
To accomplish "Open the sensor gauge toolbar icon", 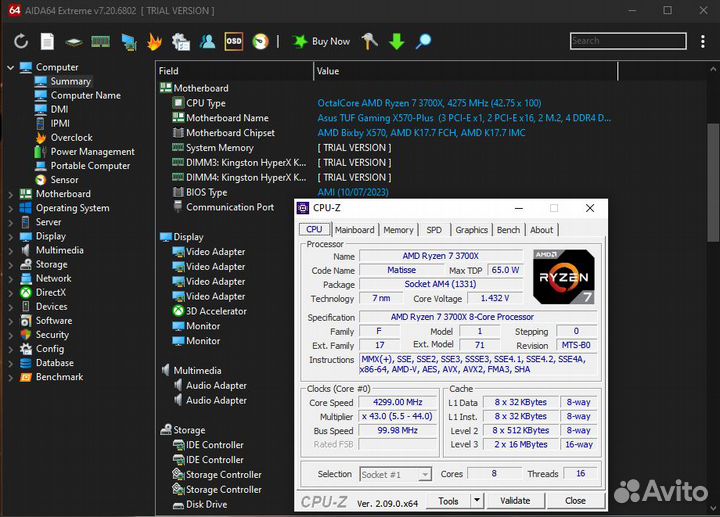I will coord(260,41).
